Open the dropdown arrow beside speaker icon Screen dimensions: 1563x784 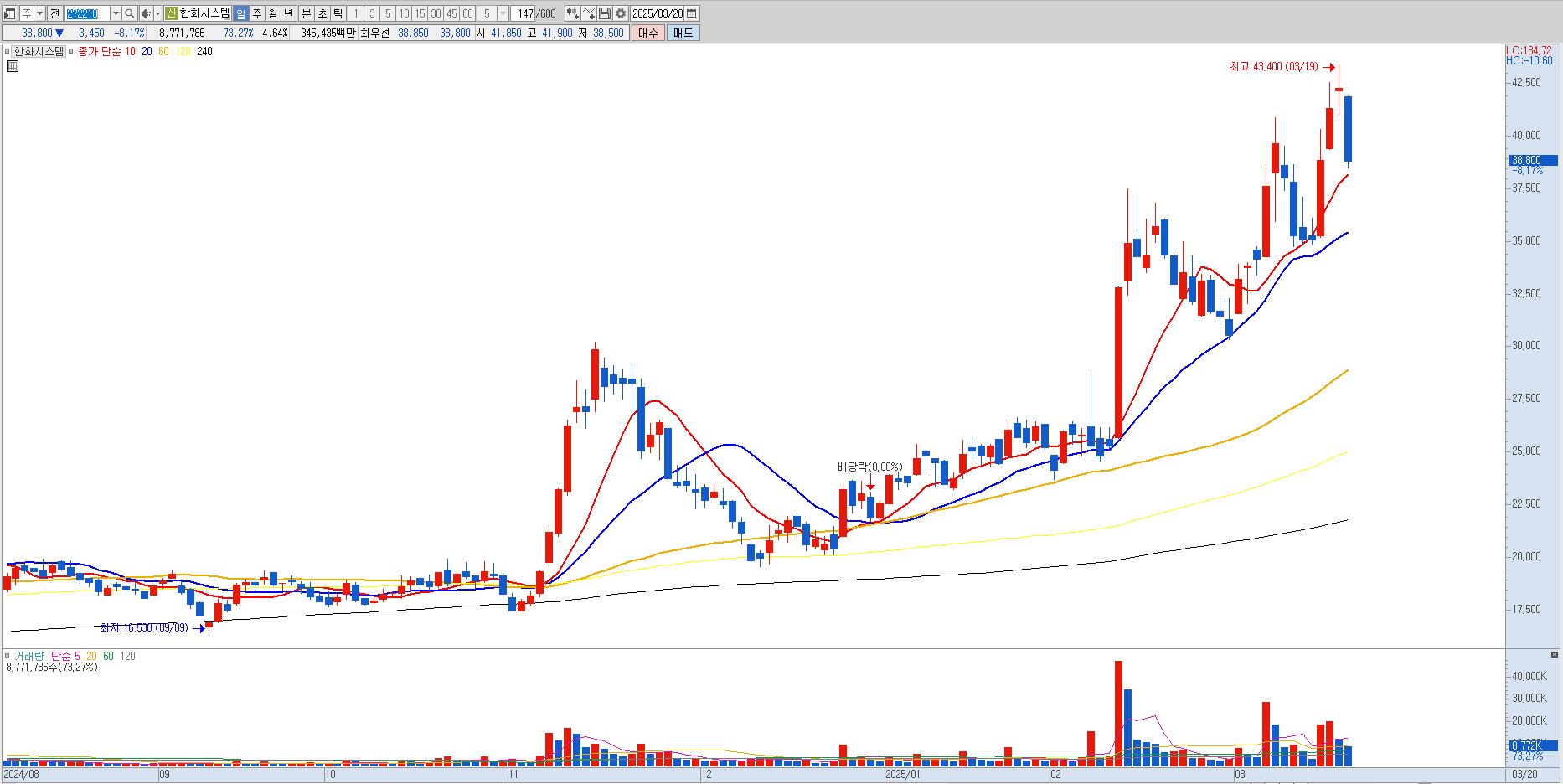pyautogui.click(x=157, y=13)
